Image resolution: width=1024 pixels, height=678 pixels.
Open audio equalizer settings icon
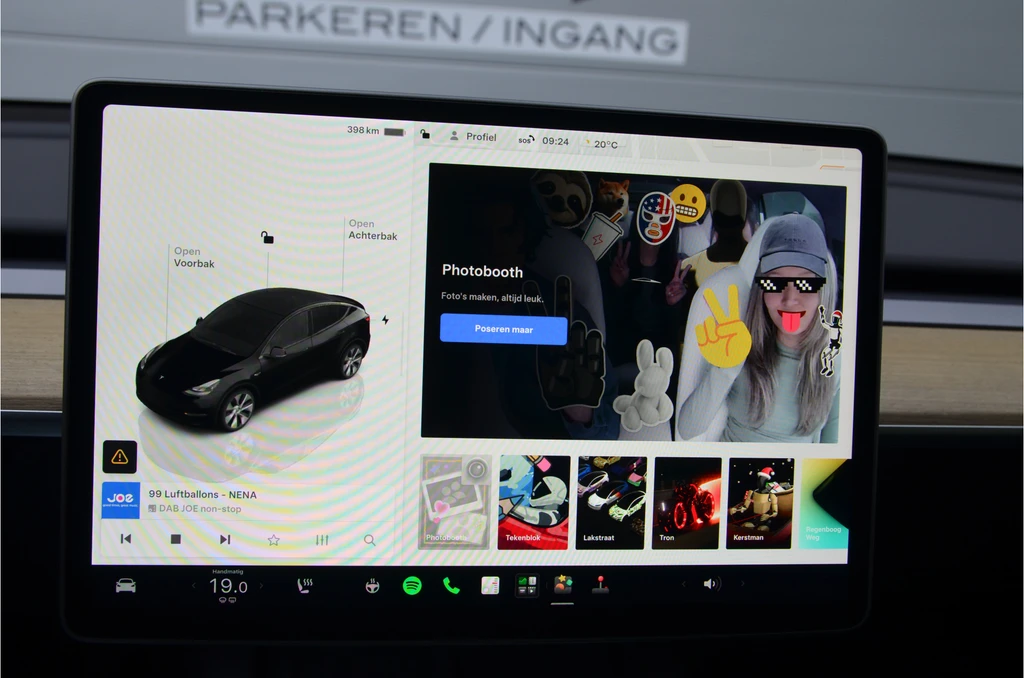click(x=322, y=540)
